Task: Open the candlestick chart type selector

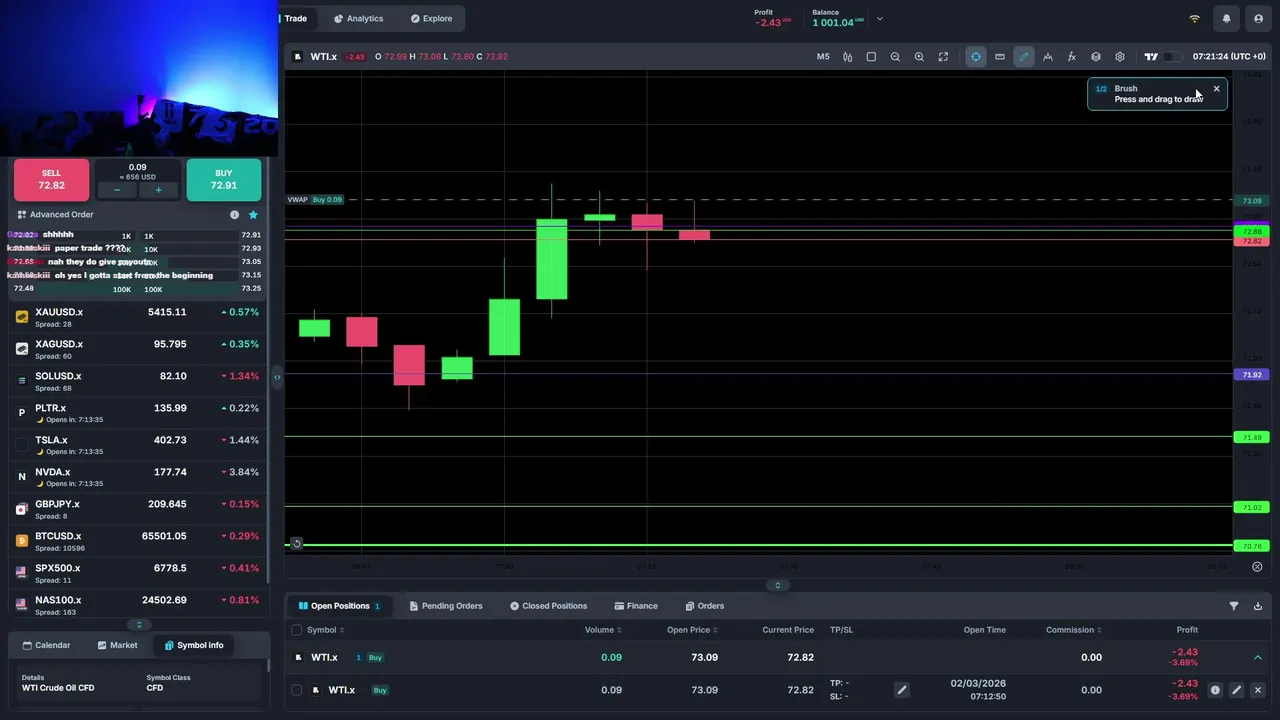Action: click(x=847, y=57)
